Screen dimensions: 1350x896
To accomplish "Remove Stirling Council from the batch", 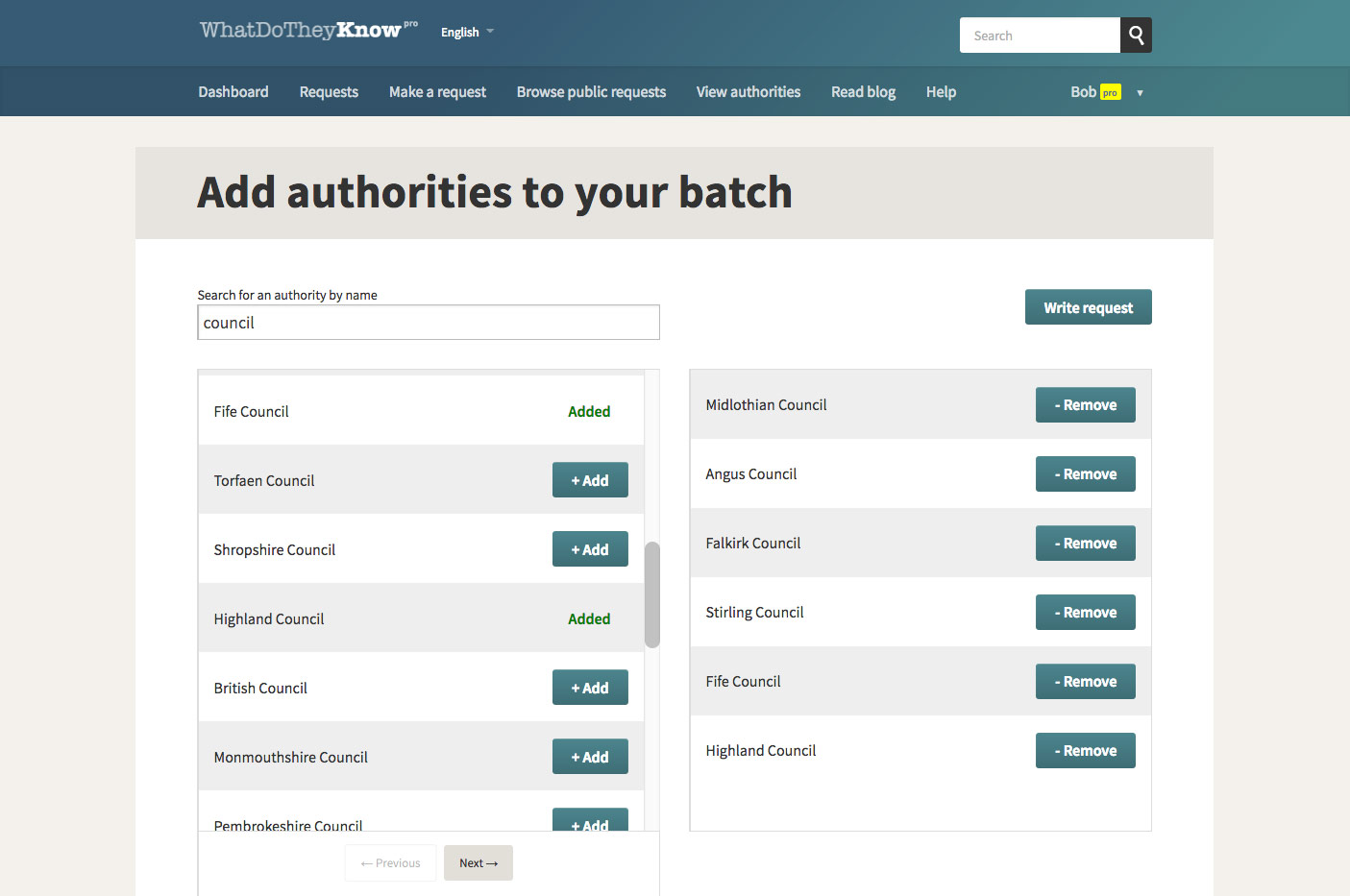I will point(1085,613).
